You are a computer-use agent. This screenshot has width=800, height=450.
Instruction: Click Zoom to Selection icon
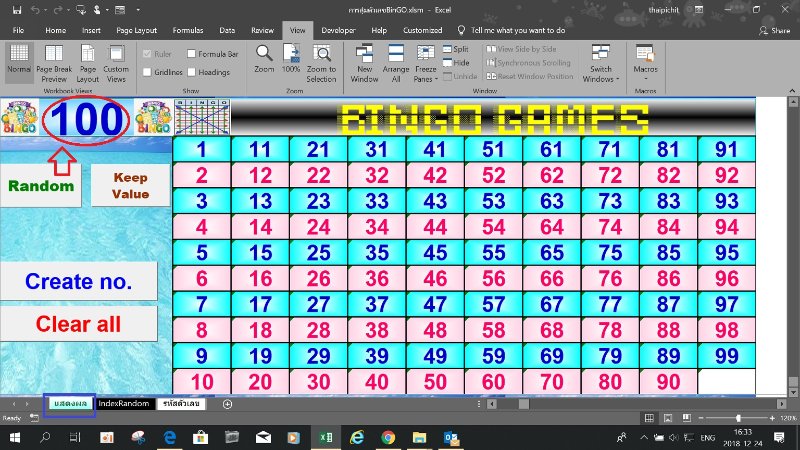point(322,55)
